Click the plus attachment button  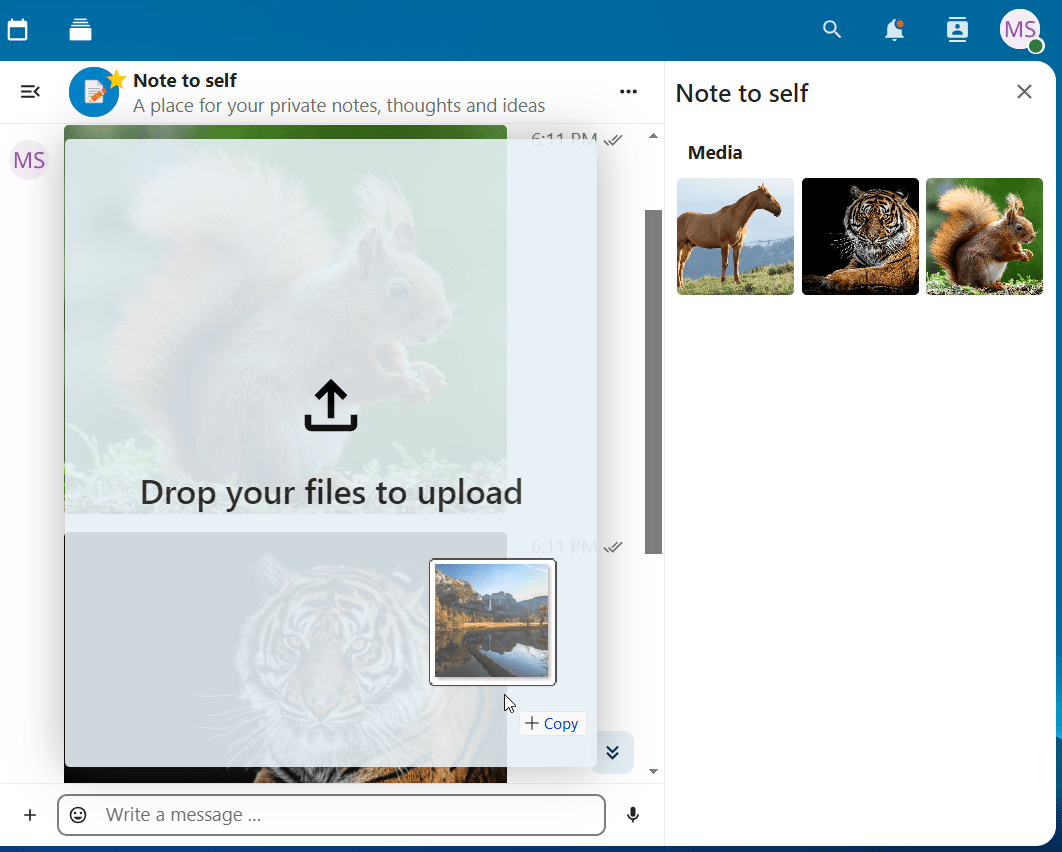point(30,815)
